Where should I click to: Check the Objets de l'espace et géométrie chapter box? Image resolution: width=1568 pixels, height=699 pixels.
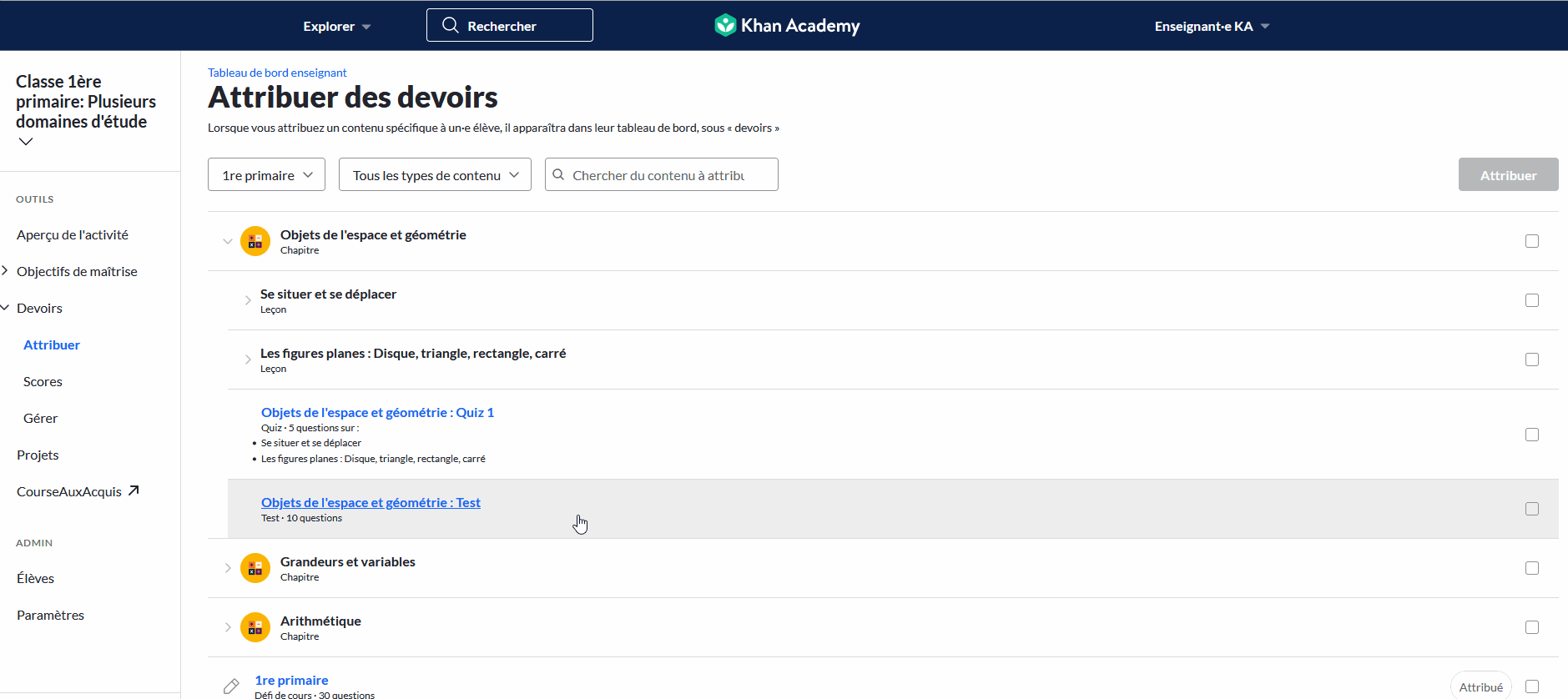click(1532, 241)
